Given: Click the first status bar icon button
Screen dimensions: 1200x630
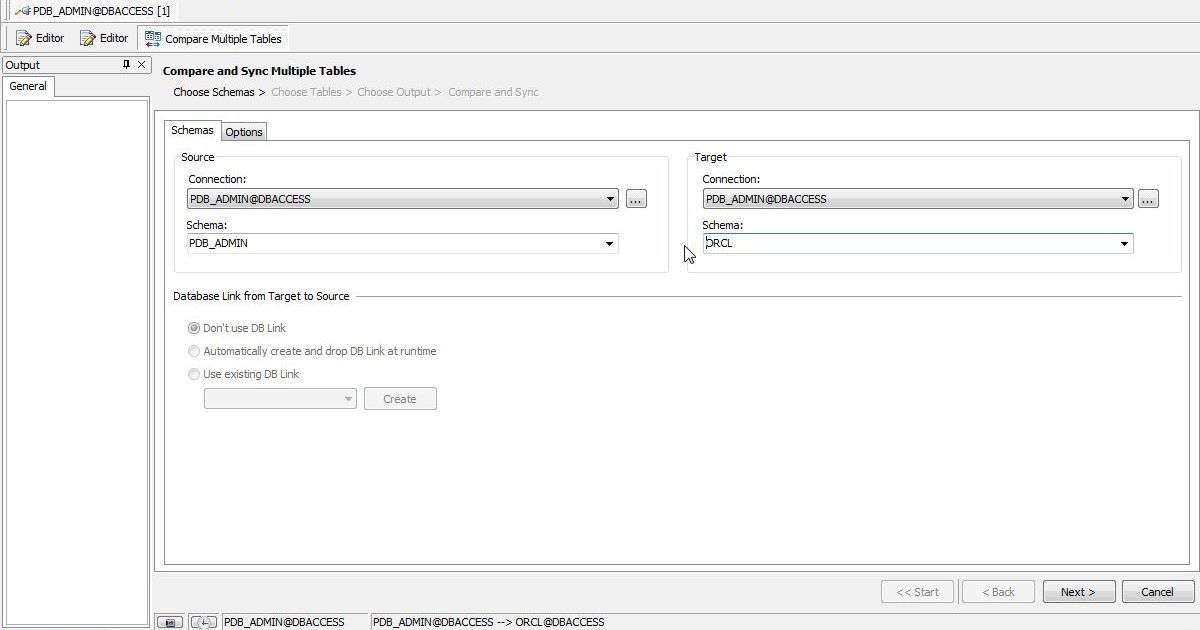Looking at the screenshot, I should (x=169, y=622).
